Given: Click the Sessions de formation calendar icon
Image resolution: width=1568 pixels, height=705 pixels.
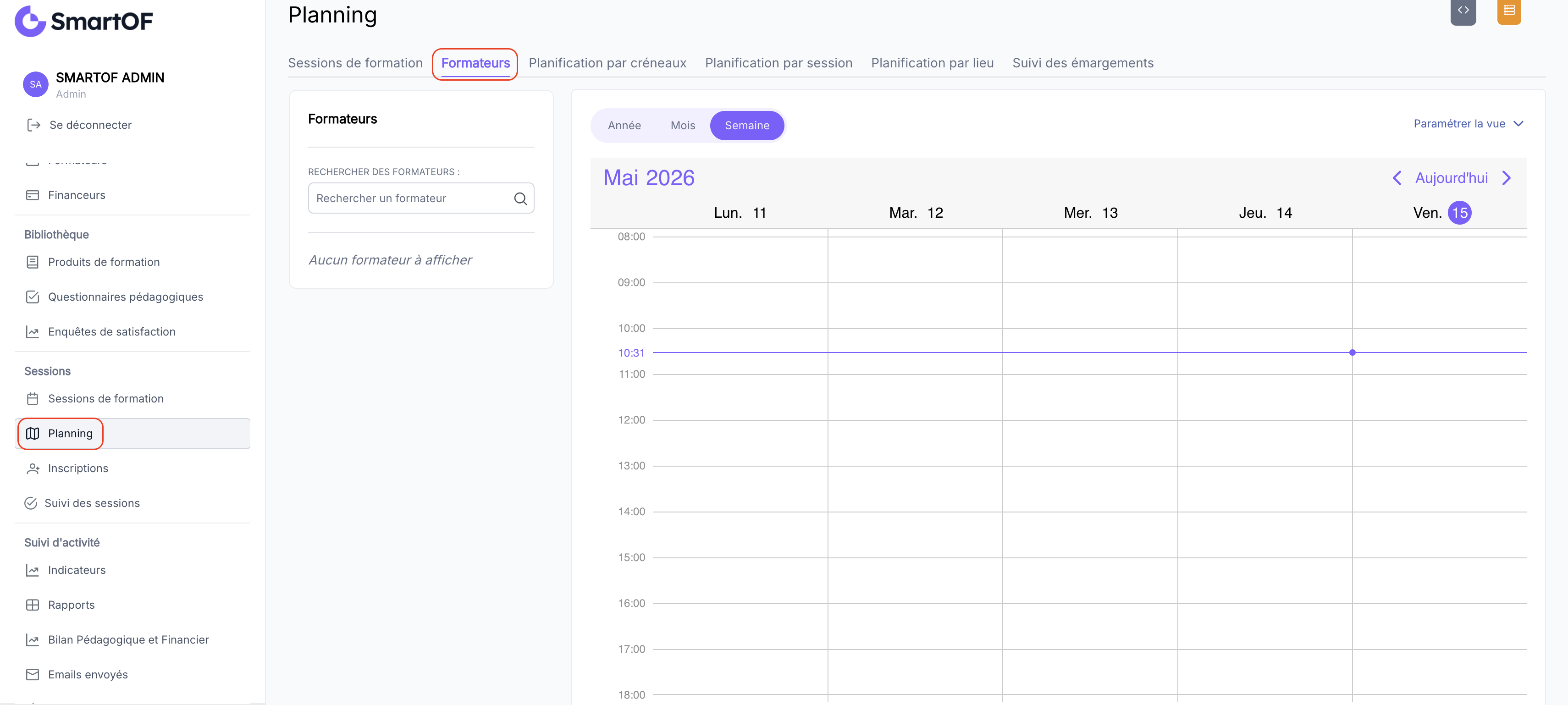Looking at the screenshot, I should tap(32, 399).
